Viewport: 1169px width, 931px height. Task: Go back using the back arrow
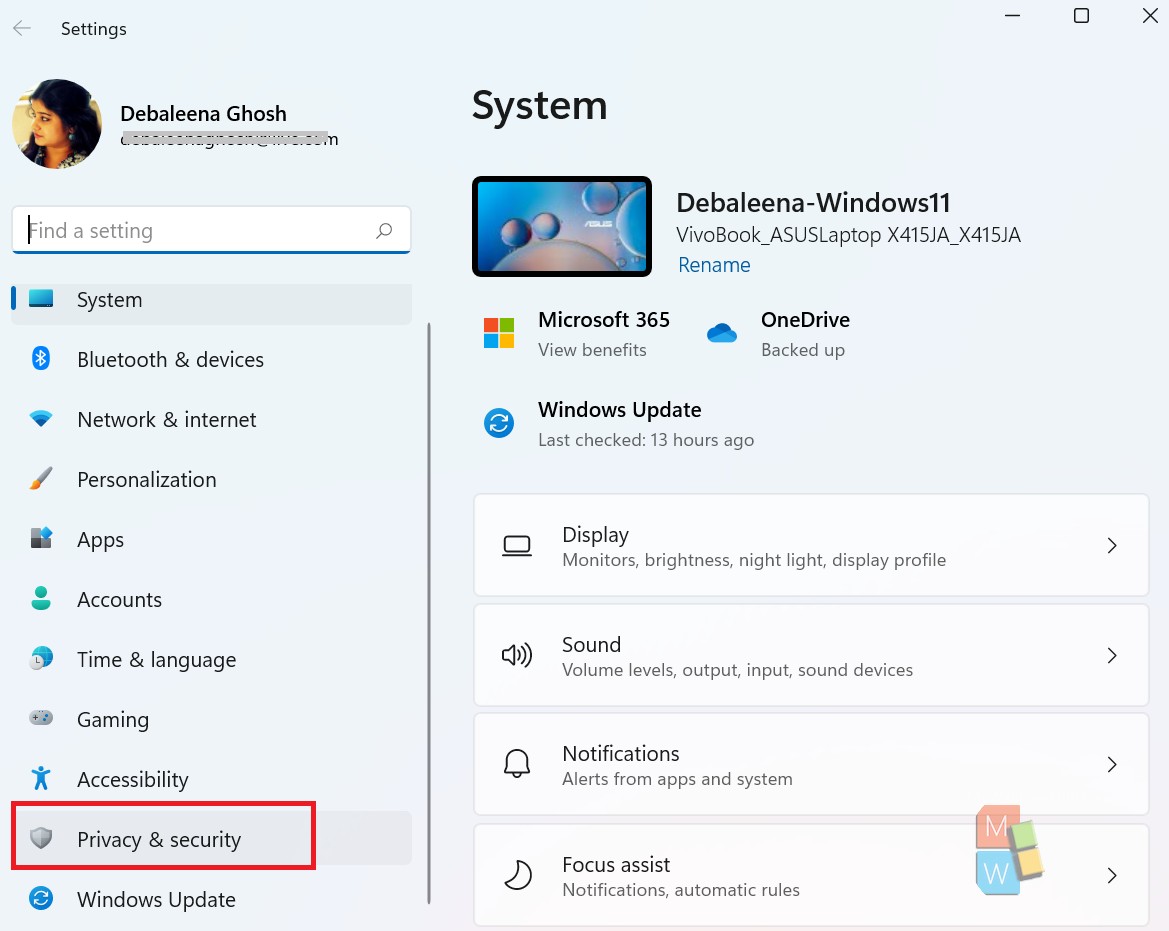(x=22, y=28)
